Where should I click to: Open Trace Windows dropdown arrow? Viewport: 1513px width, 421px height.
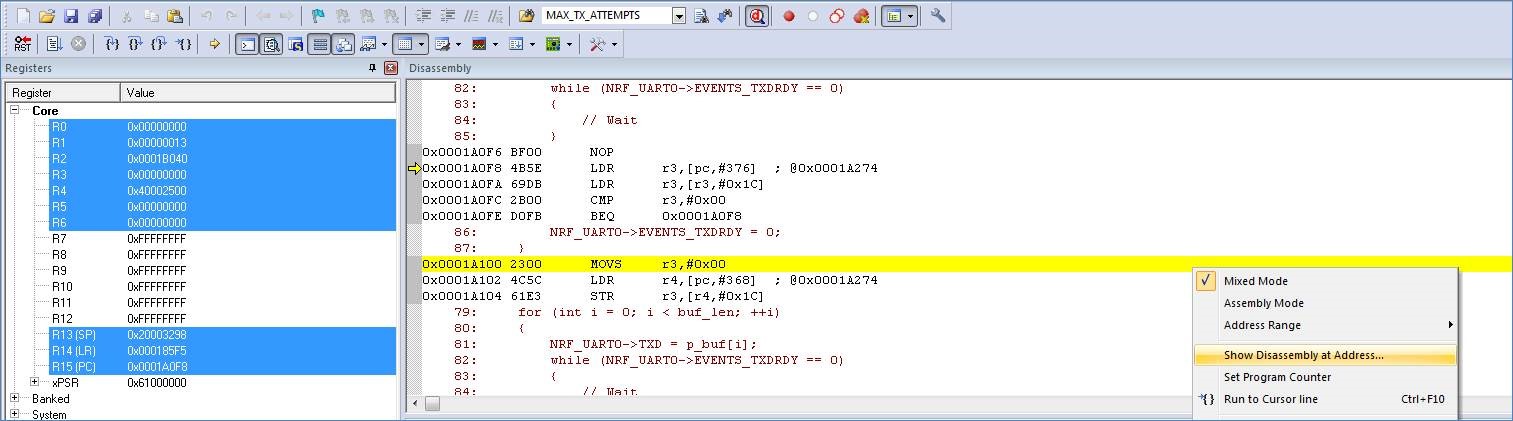point(532,44)
